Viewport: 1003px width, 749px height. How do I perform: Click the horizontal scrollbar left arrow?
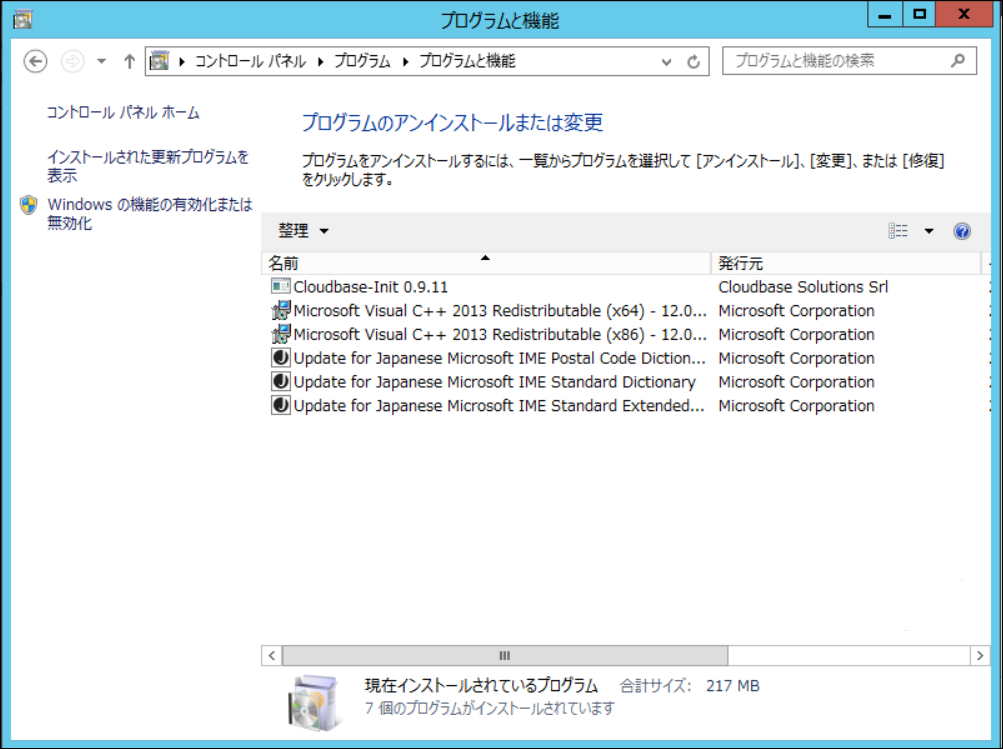tap(272, 656)
